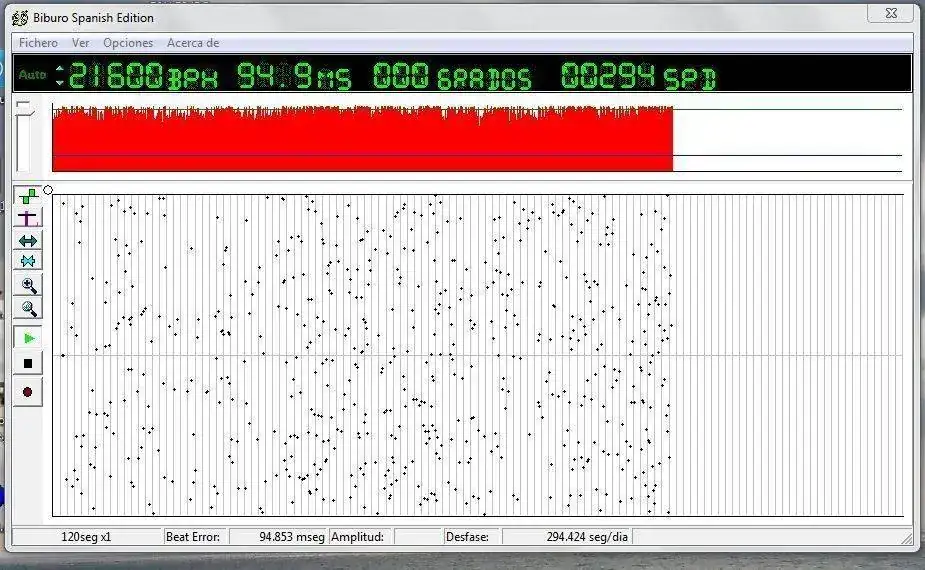This screenshot has height=570, width=925.
Task: Toggle the Auto mode indicator
Action: click(32, 75)
